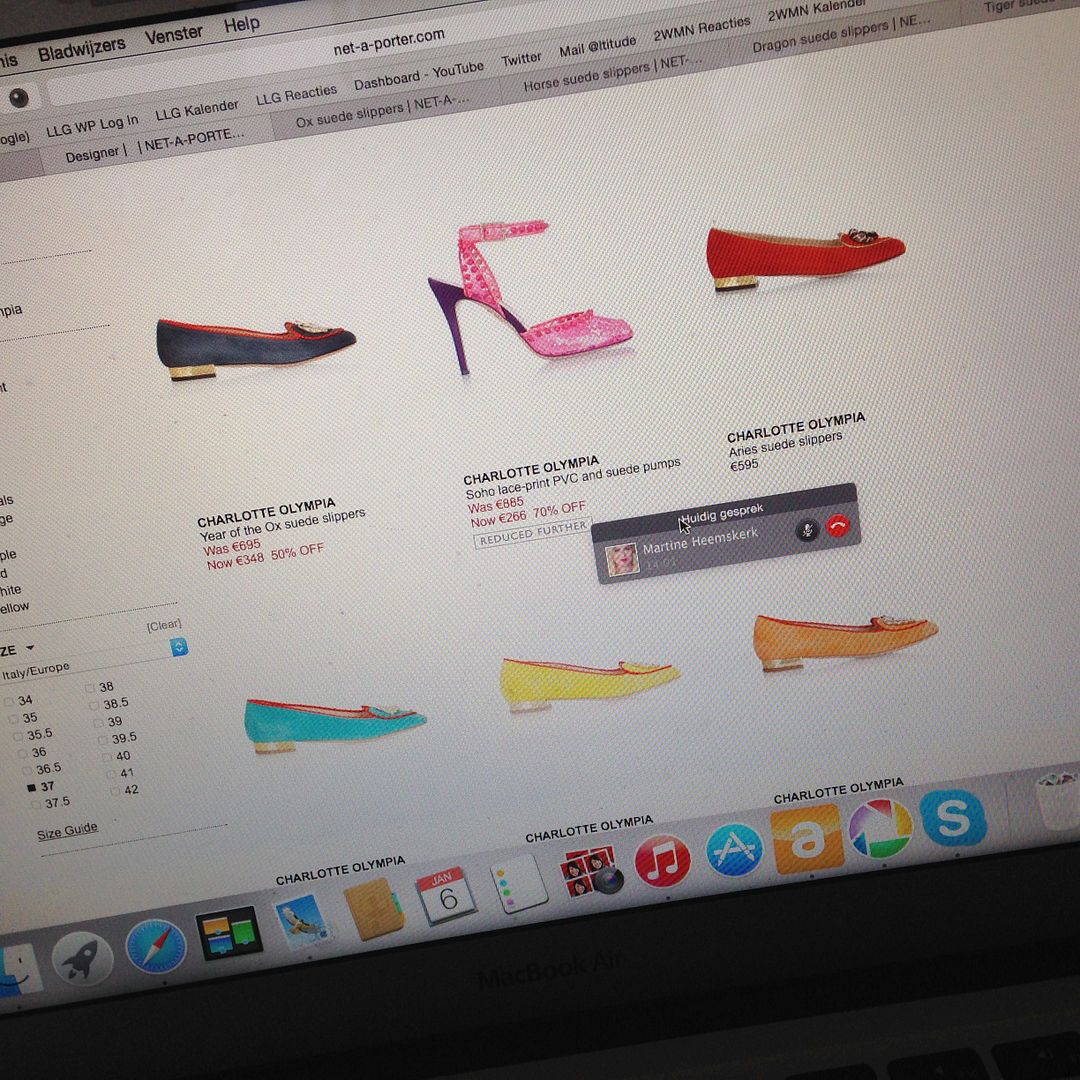This screenshot has width=1080, height=1080.
Task: Open Skype from the dock
Action: coord(954,817)
